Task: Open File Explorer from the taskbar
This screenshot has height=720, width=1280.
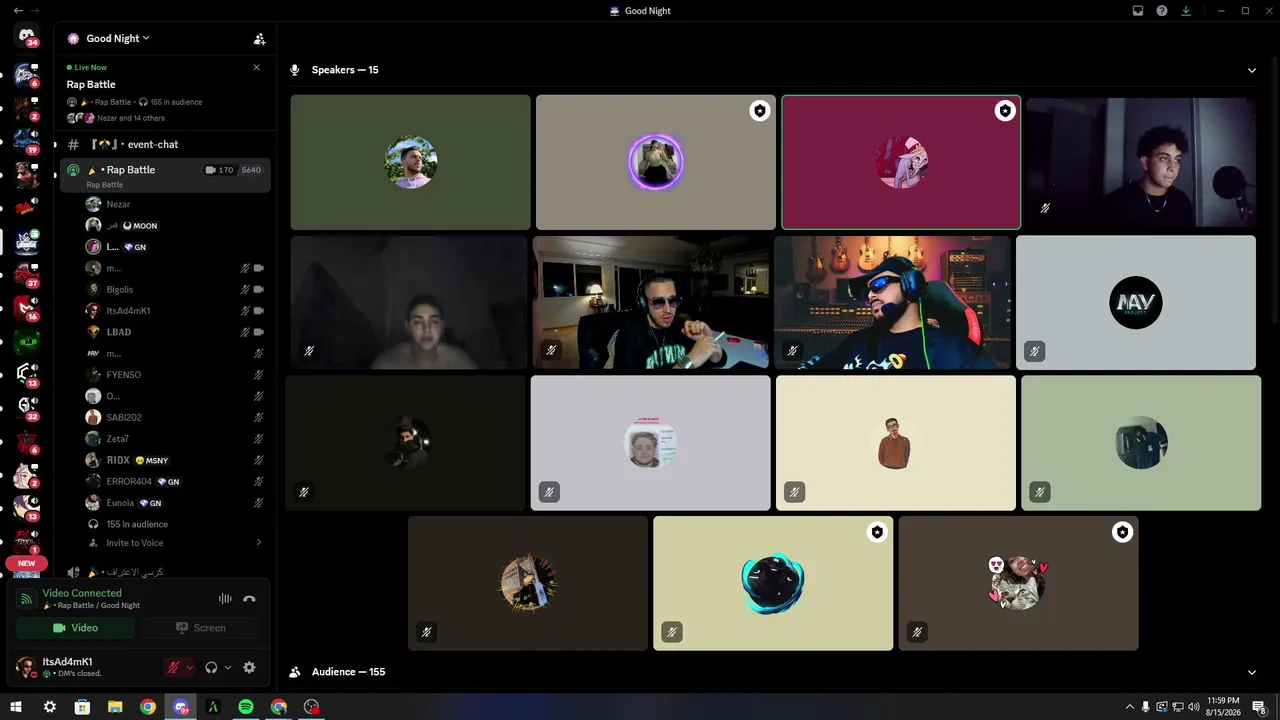Action: 115,707
